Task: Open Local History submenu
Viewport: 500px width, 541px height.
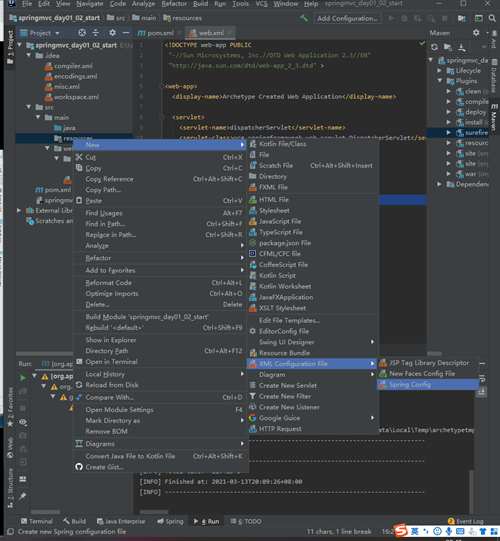Action: click(x=160, y=374)
